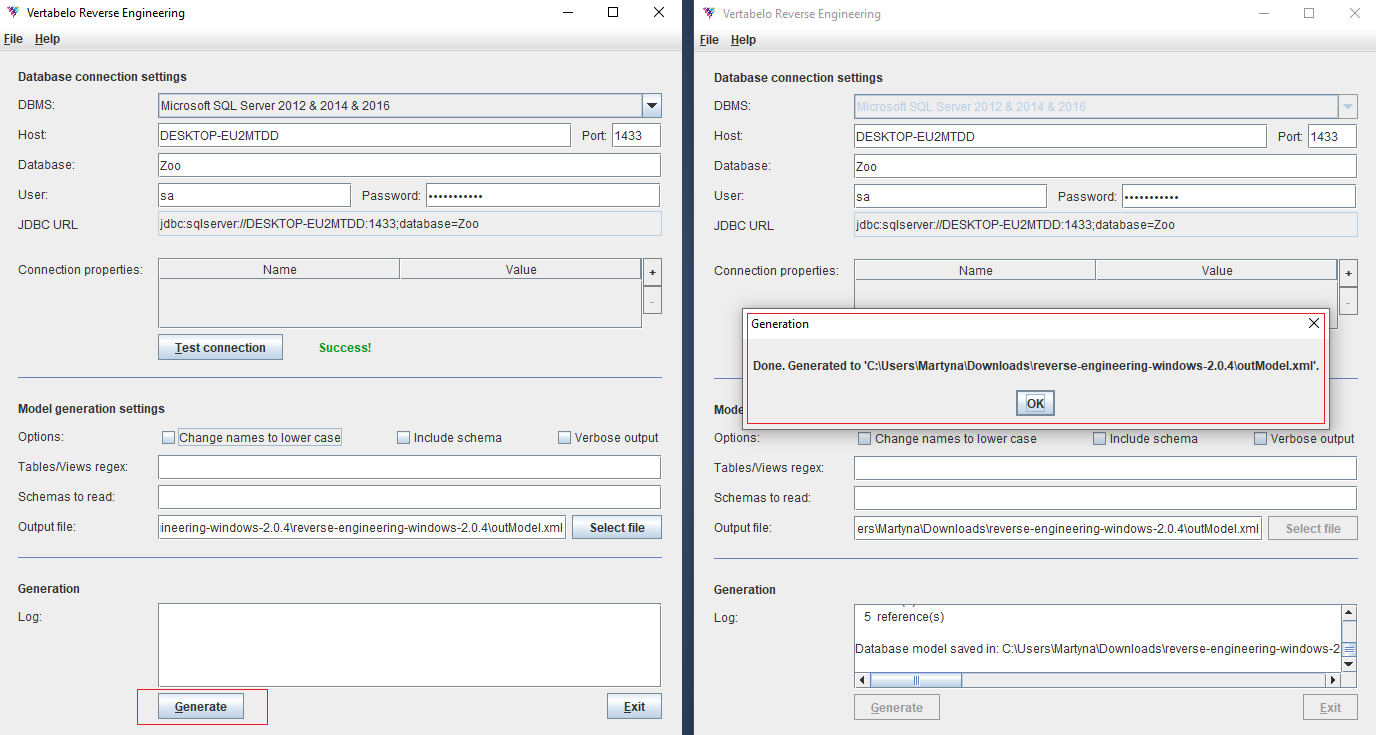Click the log scrollbar up arrow in right window

(1348, 613)
